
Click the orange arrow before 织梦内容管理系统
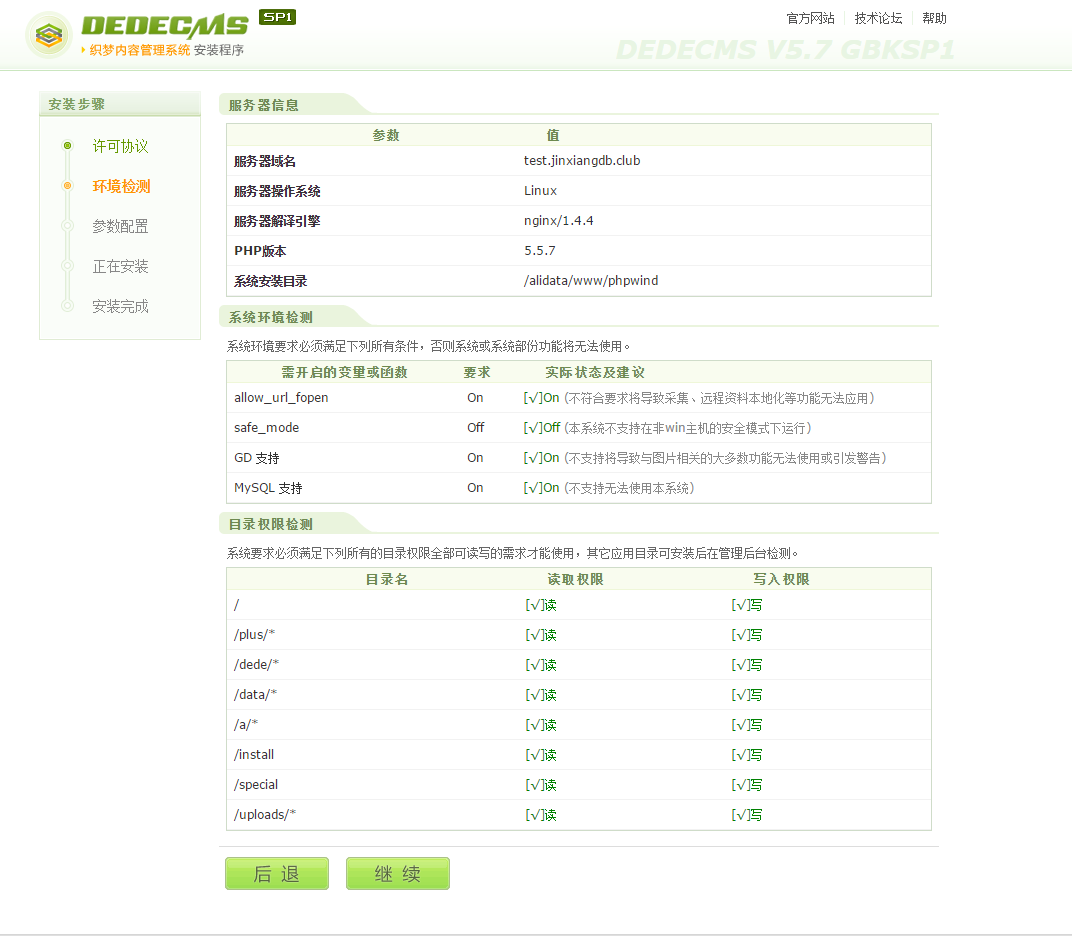tap(83, 50)
